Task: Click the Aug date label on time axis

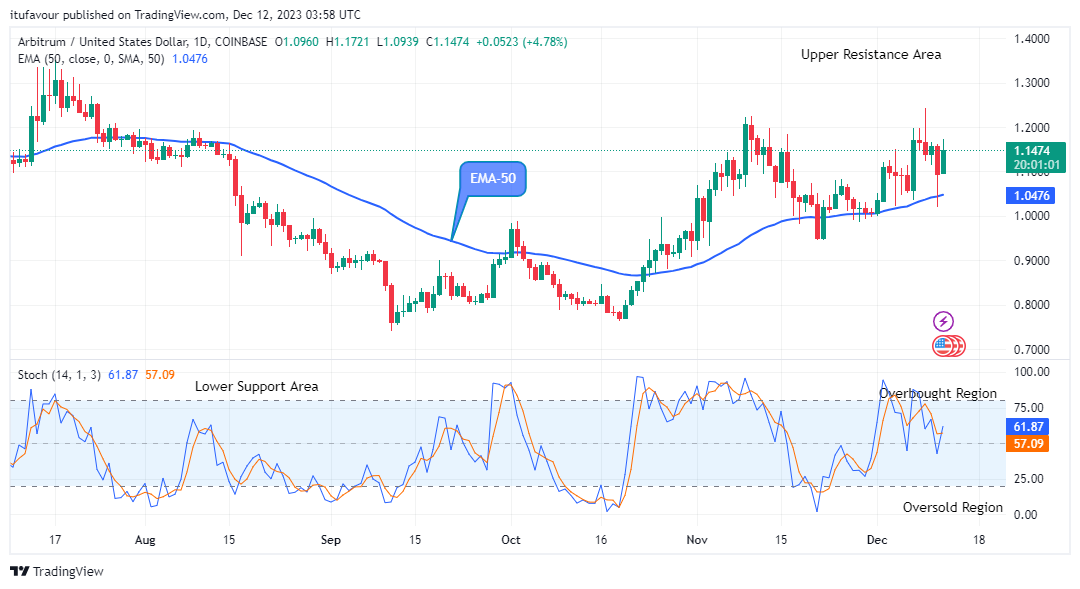Action: click(145, 540)
